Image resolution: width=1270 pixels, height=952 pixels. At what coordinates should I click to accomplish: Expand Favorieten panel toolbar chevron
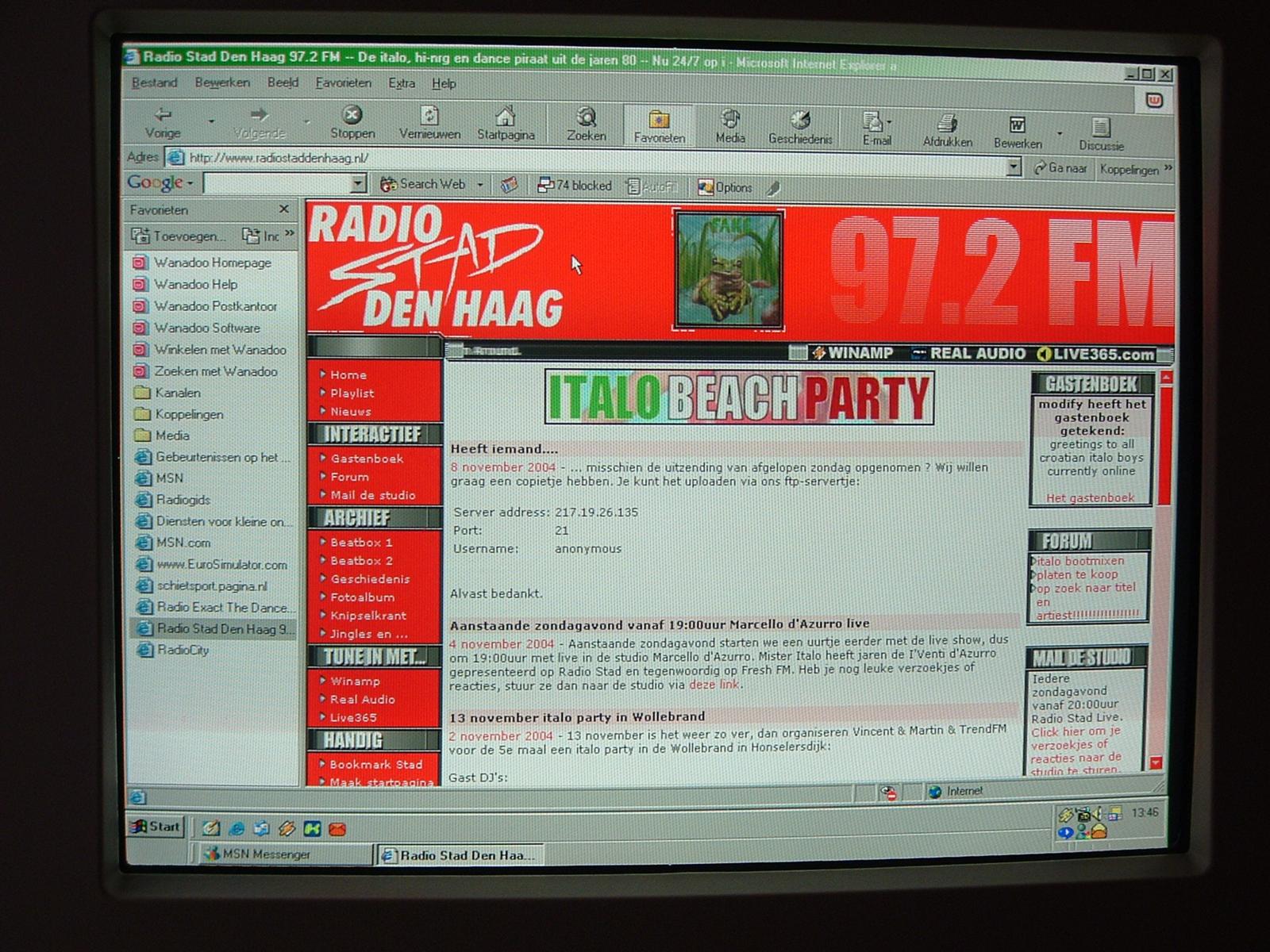click(x=289, y=234)
